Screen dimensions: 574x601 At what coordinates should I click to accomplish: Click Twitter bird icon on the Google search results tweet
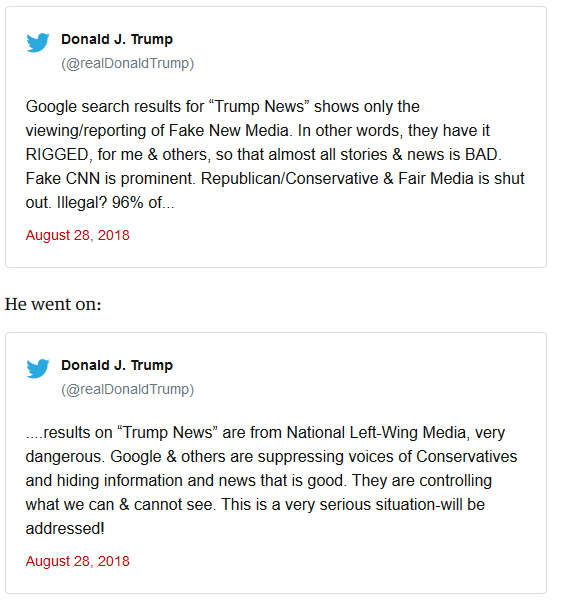38,43
